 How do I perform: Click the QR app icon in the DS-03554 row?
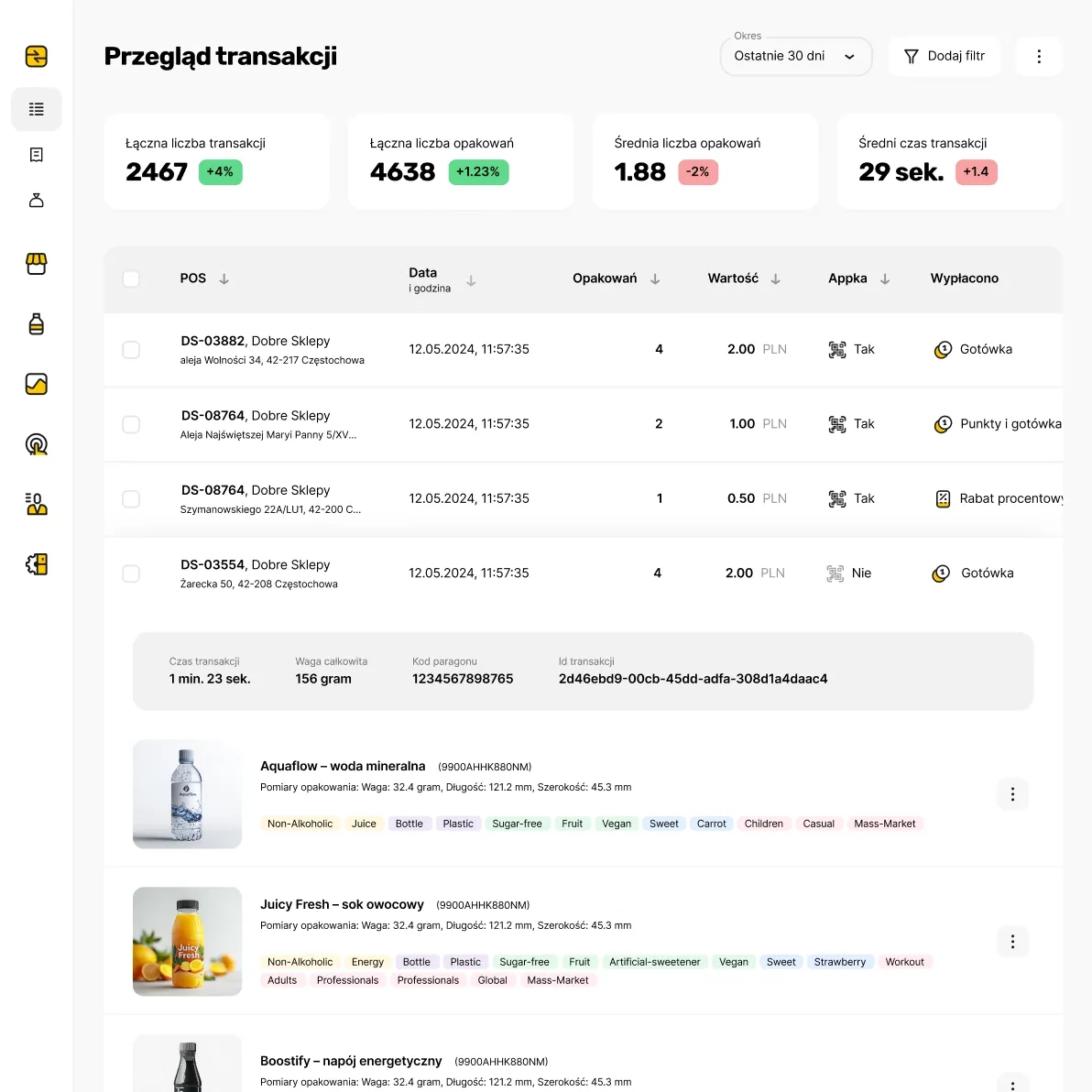[x=835, y=573]
